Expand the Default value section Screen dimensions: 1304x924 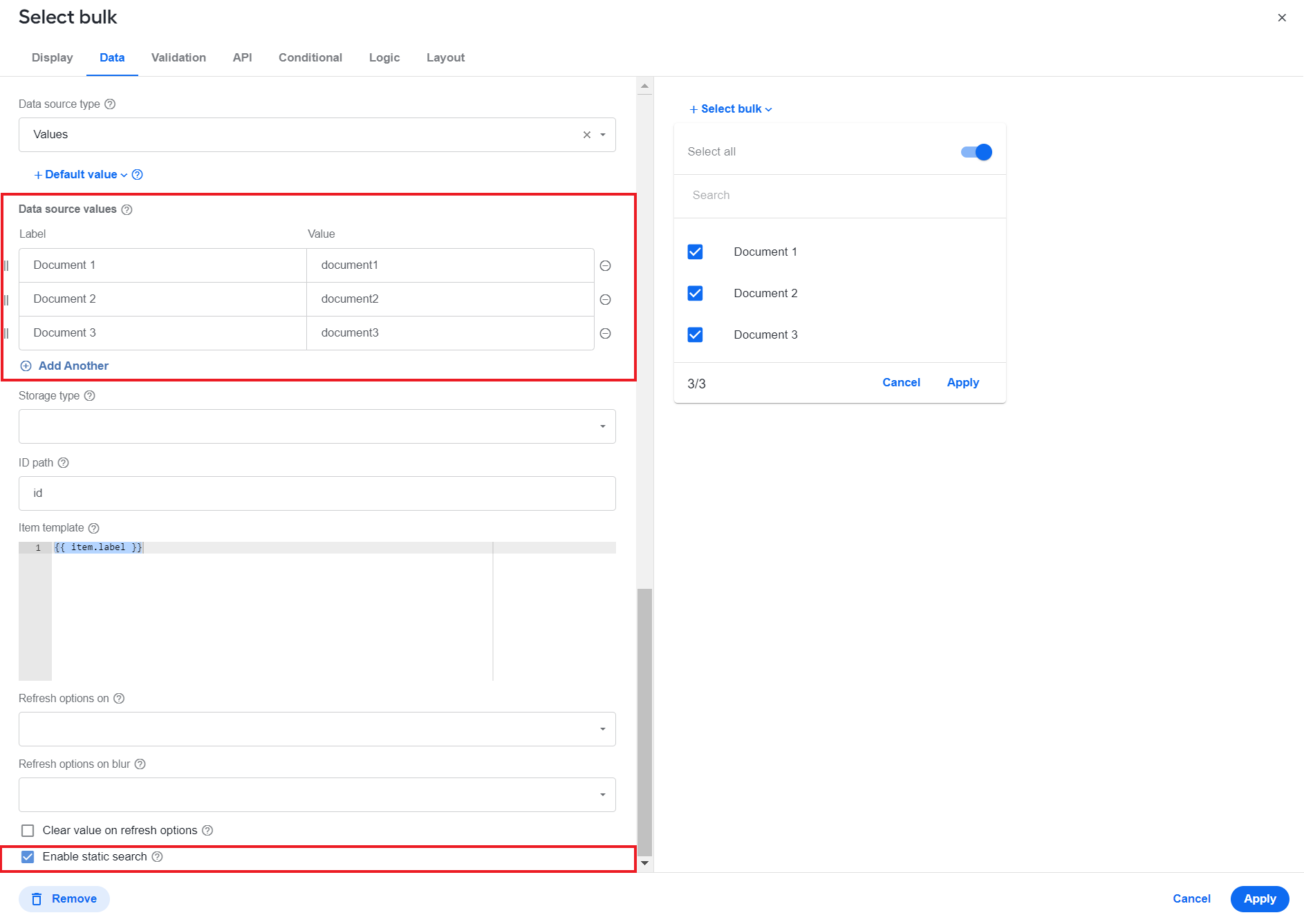(x=81, y=175)
